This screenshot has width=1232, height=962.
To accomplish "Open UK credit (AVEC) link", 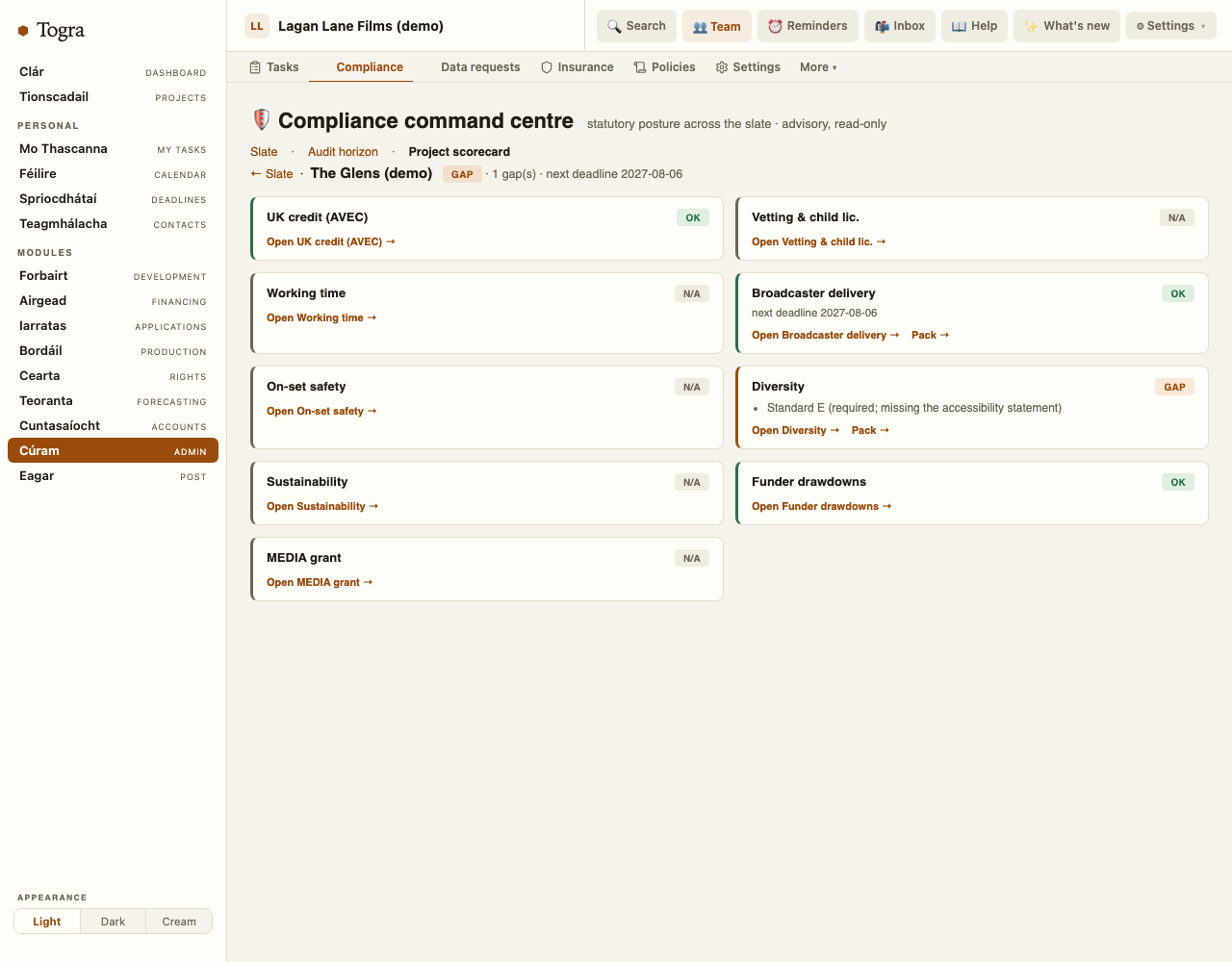I will [331, 241].
